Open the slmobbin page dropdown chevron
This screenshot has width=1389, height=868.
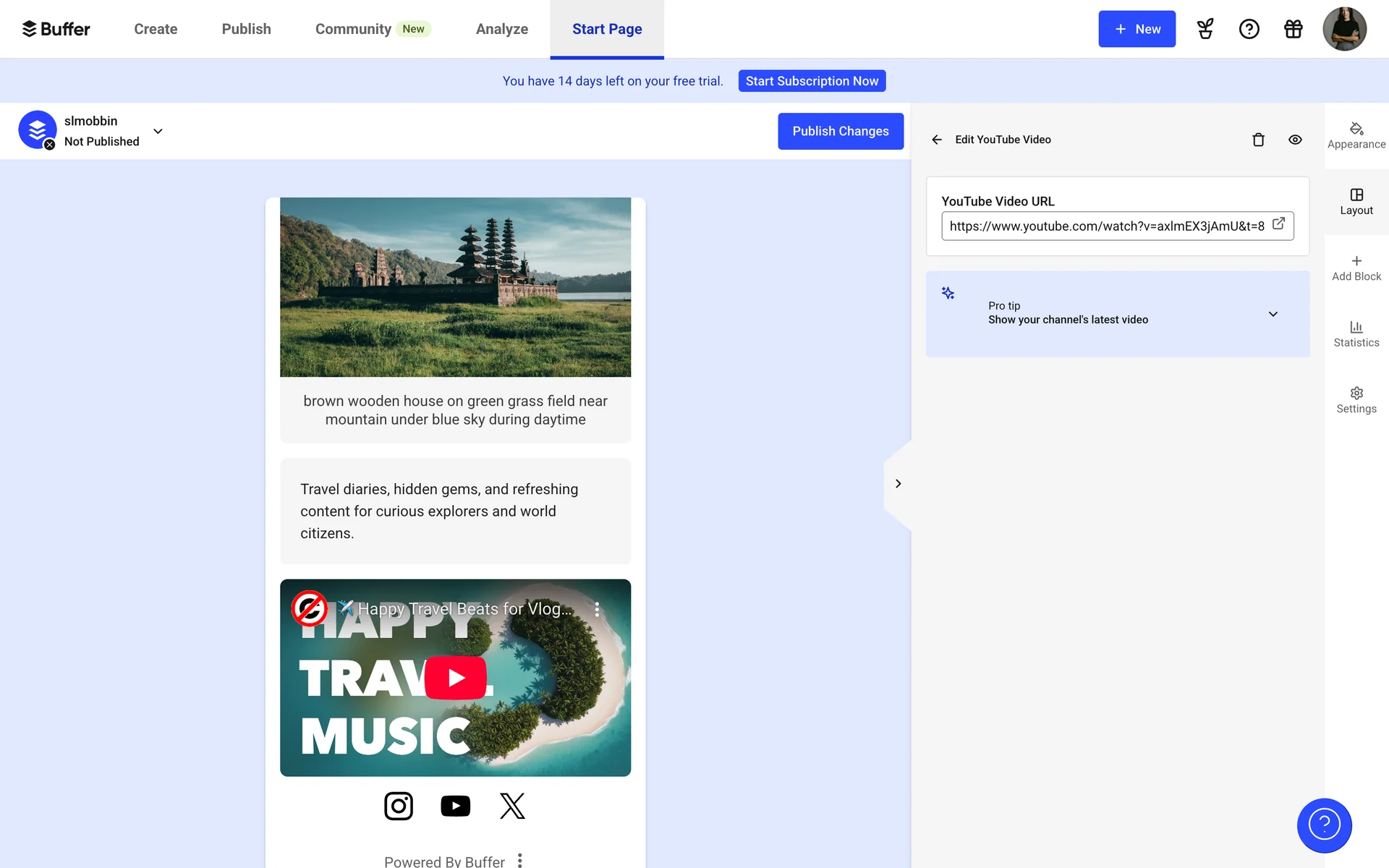158,131
